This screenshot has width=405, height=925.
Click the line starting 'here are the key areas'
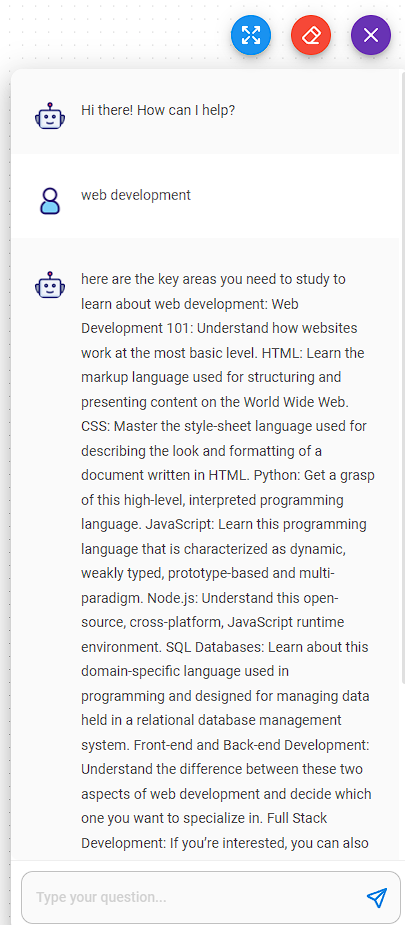tap(213, 279)
